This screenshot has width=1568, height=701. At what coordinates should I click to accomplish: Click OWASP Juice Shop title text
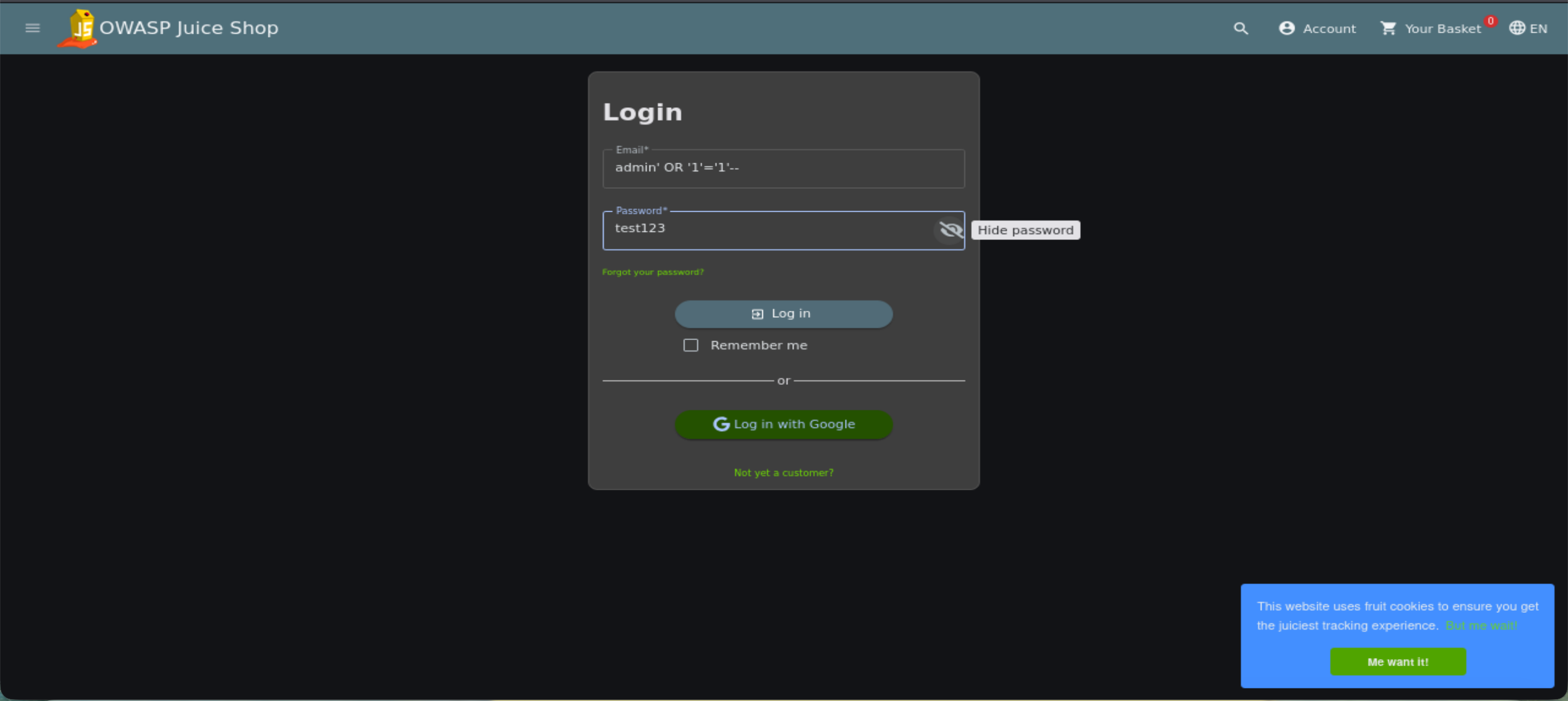189,28
